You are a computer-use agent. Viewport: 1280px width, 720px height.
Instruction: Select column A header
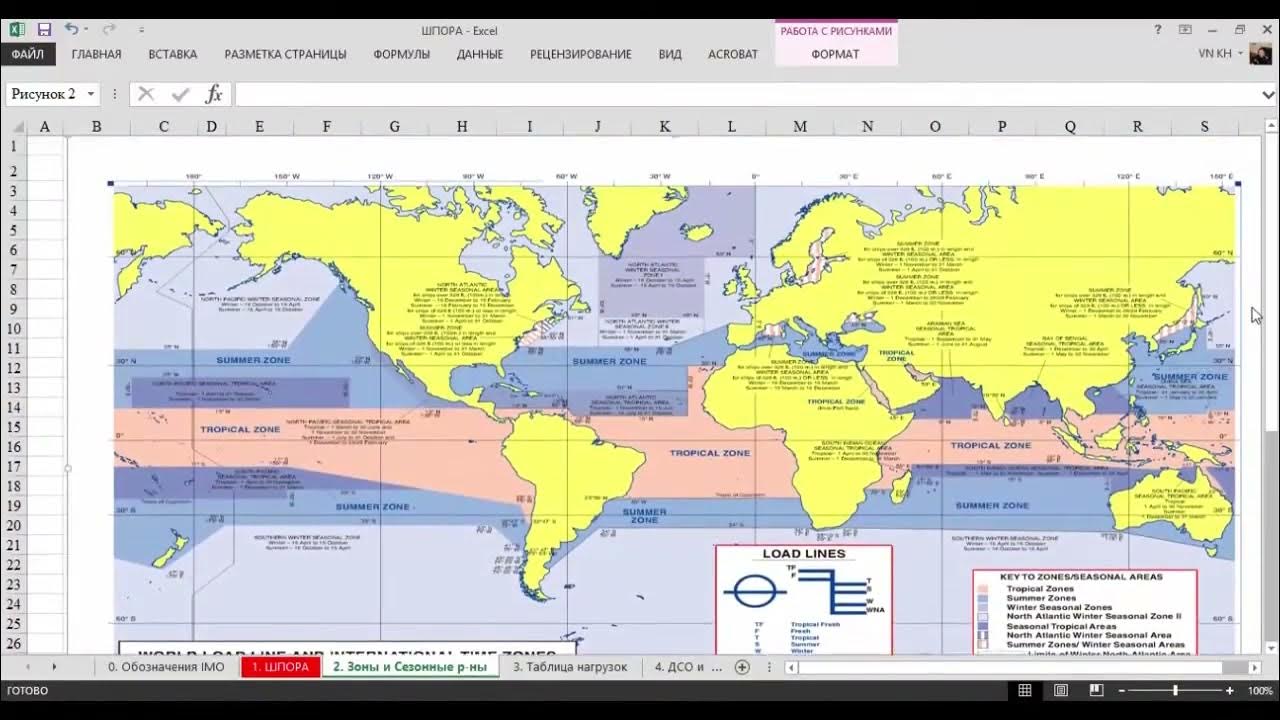click(45, 127)
